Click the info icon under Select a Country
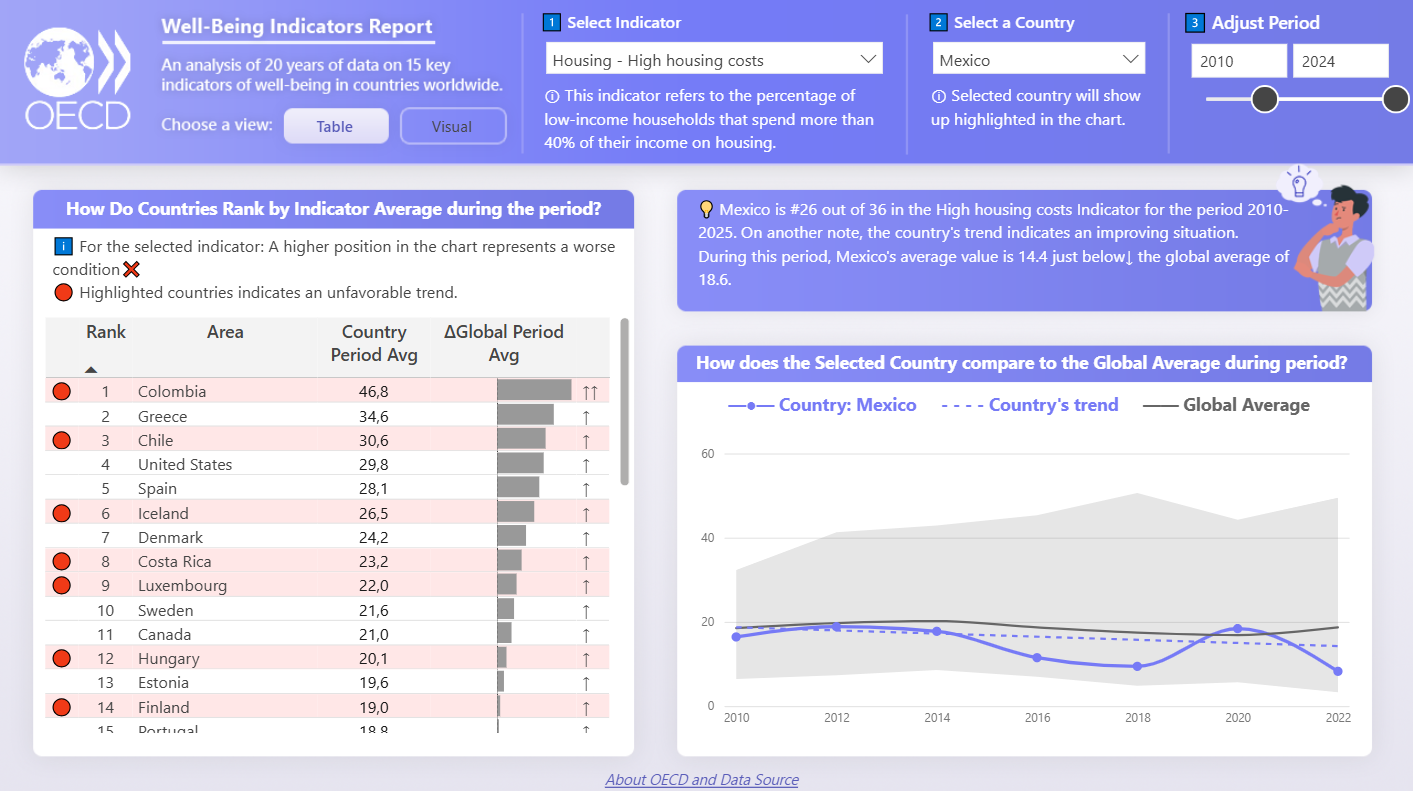The image size is (1413, 791). (938, 96)
